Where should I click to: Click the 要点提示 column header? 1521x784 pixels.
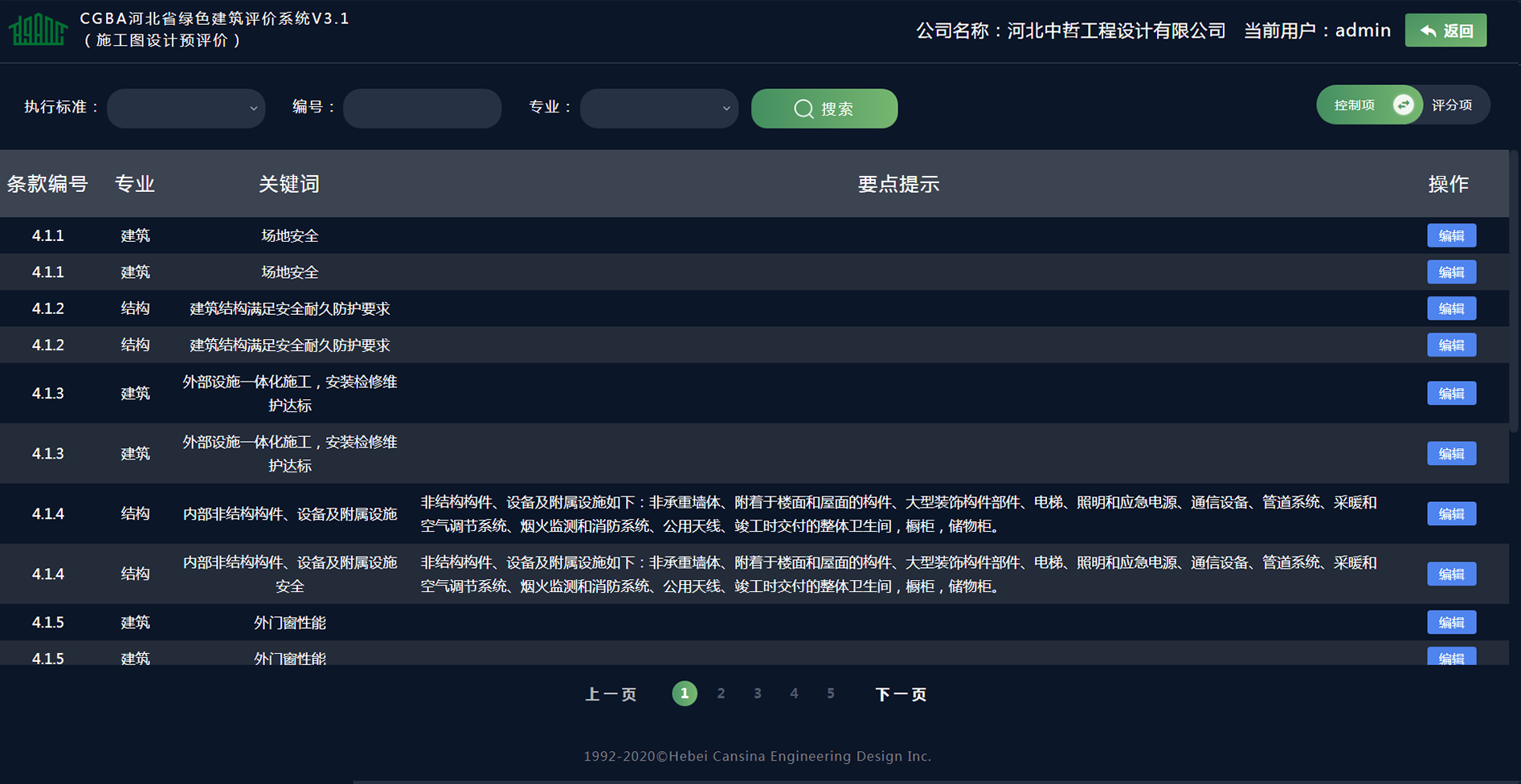(x=897, y=184)
